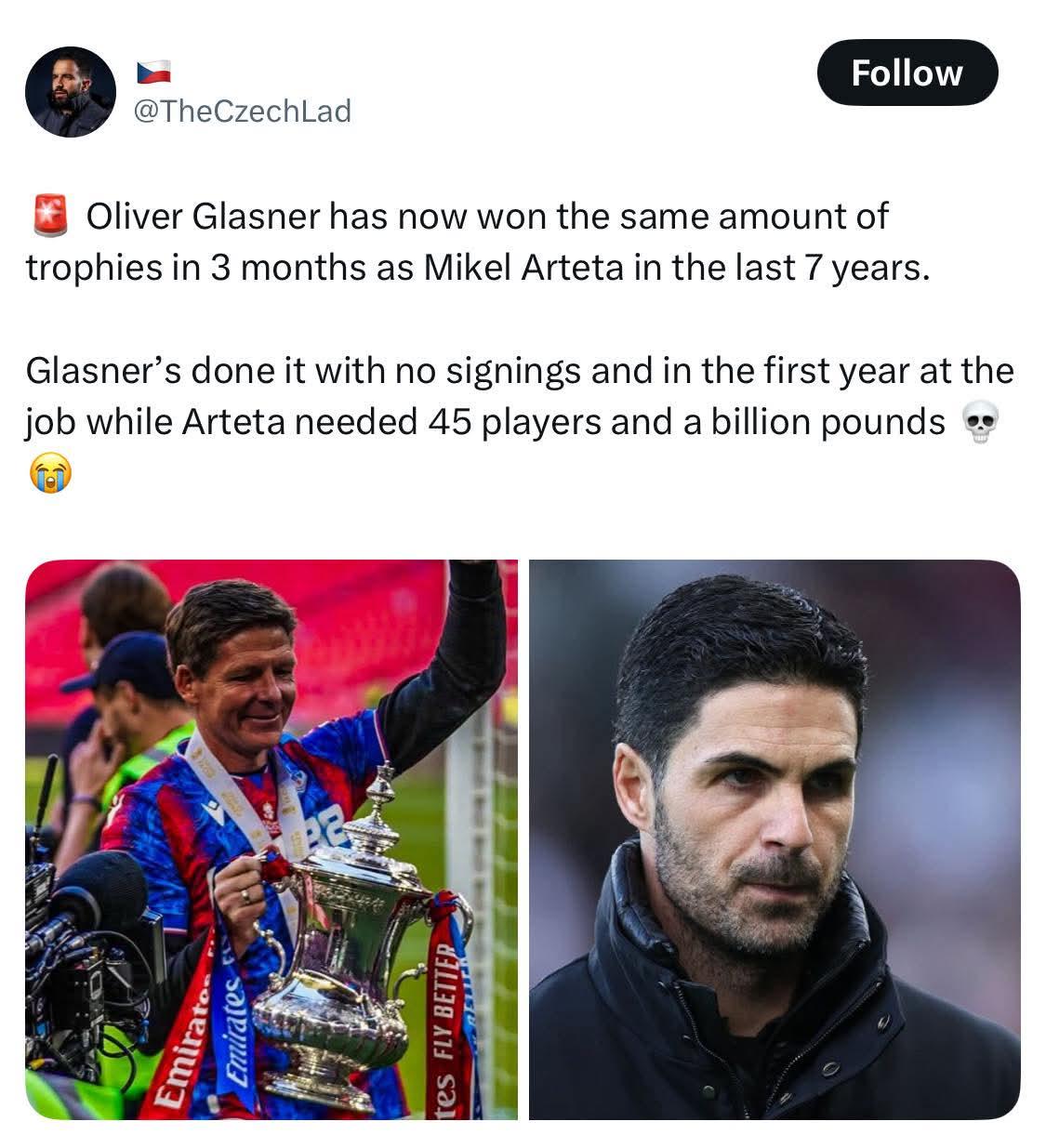The image size is (1046, 1148).
Task: Click the Follow button
Action: (x=907, y=73)
